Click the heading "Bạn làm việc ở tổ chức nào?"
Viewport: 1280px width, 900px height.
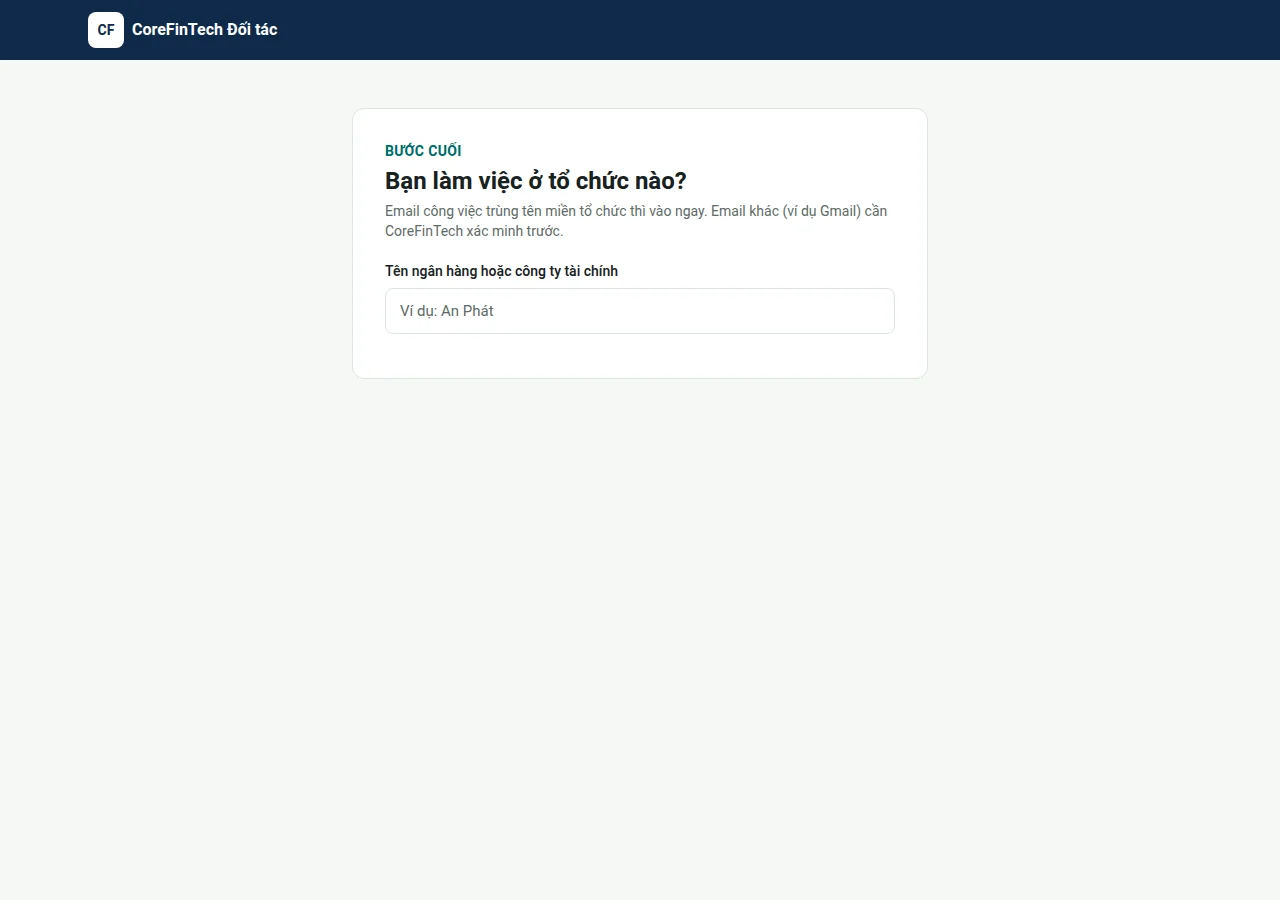click(x=536, y=181)
